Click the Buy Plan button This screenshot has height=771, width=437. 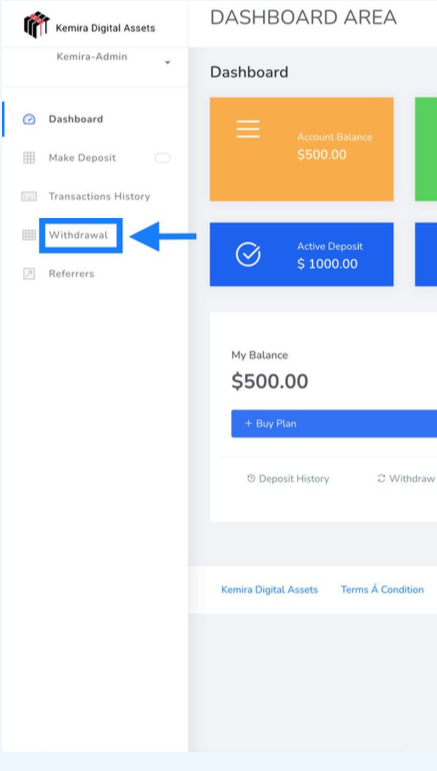pos(334,423)
